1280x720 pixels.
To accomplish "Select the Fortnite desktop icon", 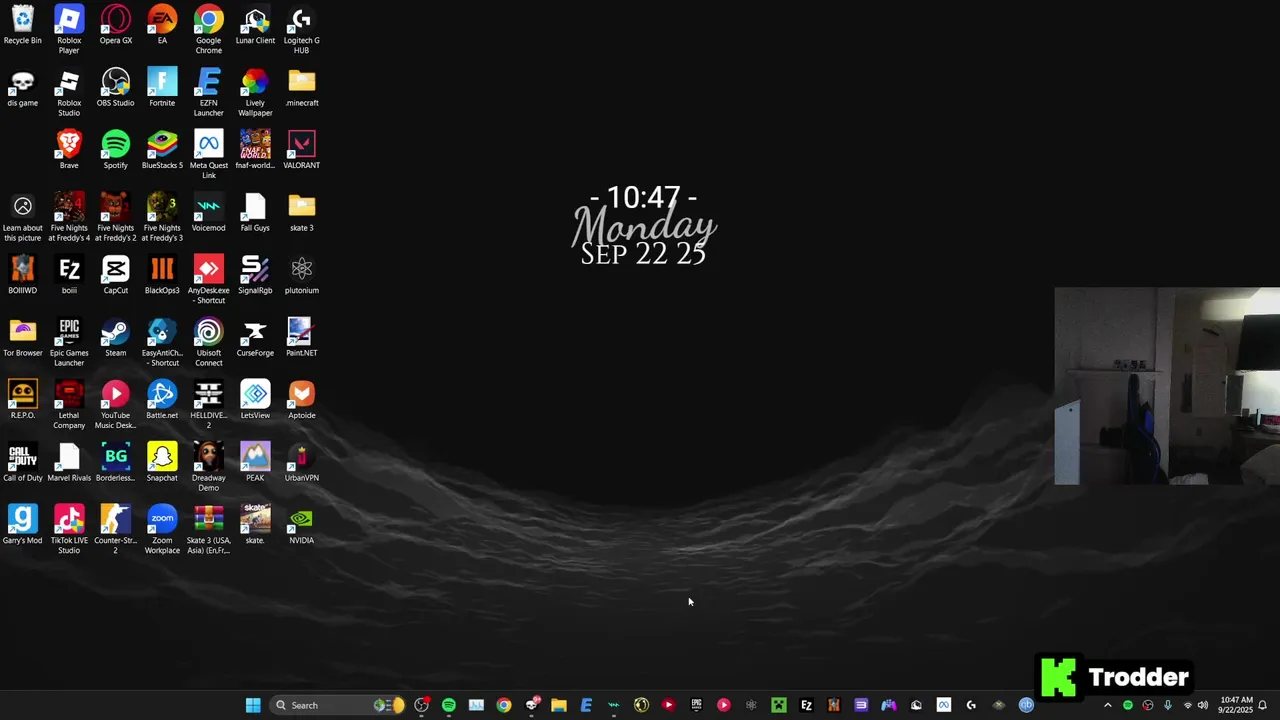I will click(162, 88).
